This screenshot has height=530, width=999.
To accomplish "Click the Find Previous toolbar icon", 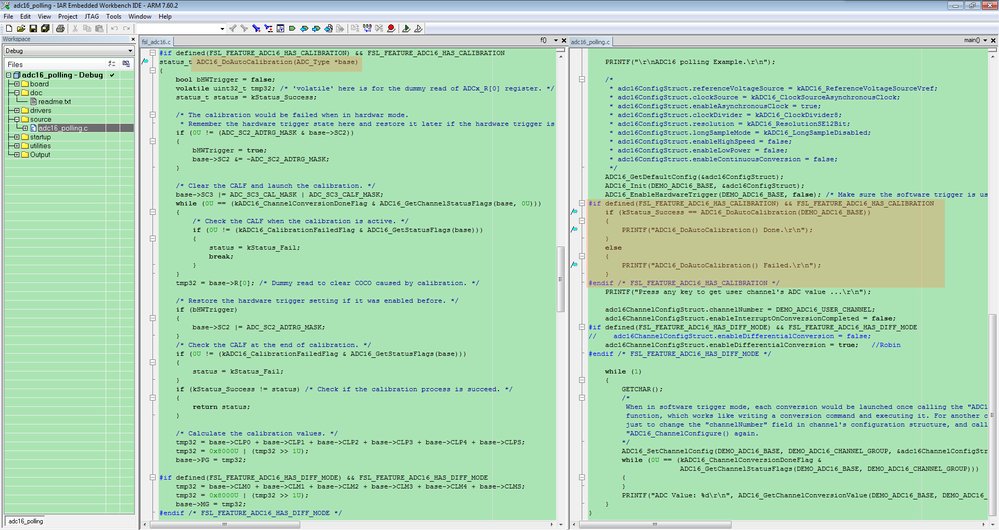I will (x=233, y=29).
